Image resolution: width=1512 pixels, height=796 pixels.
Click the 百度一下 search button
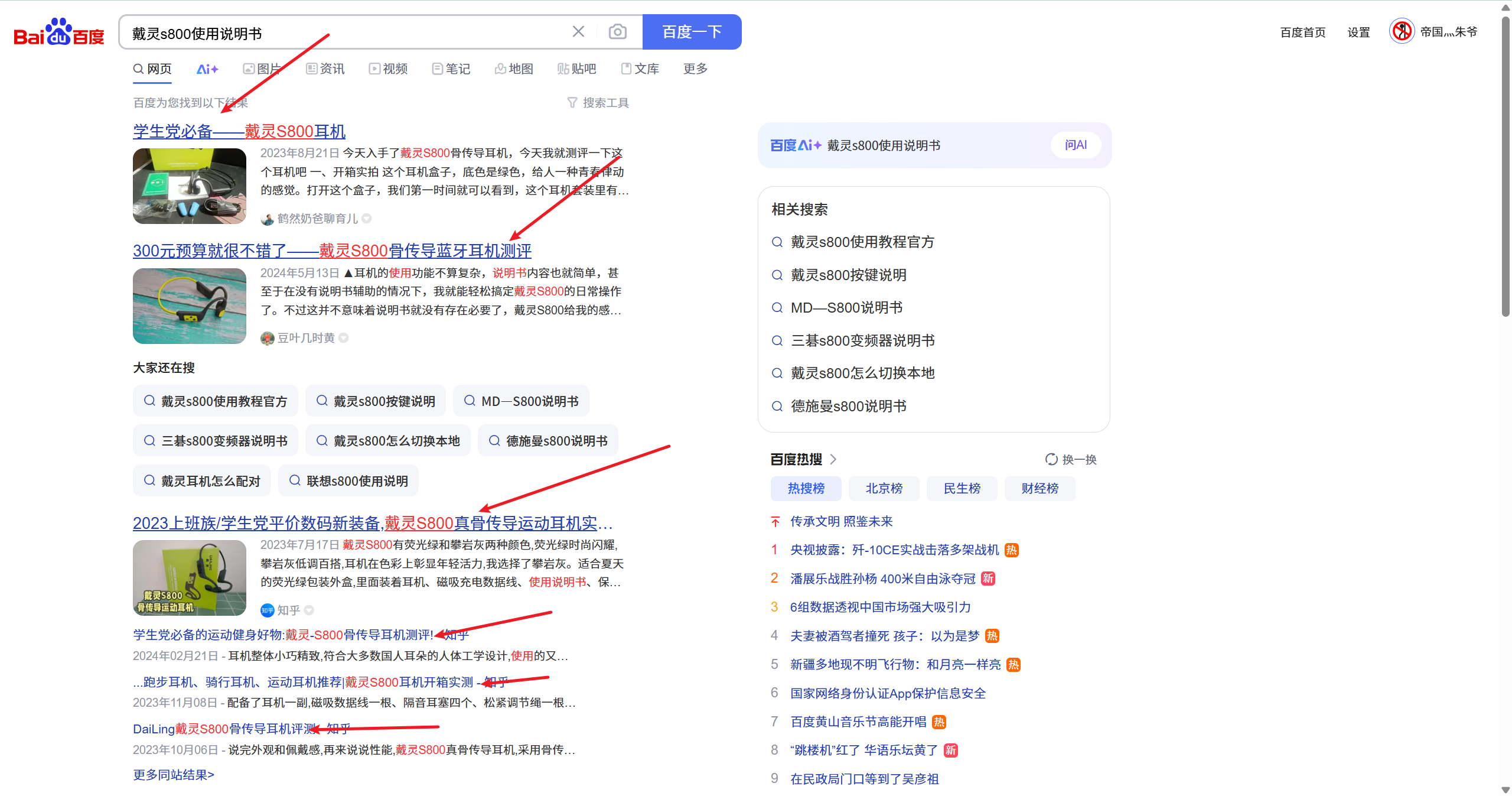[692, 32]
